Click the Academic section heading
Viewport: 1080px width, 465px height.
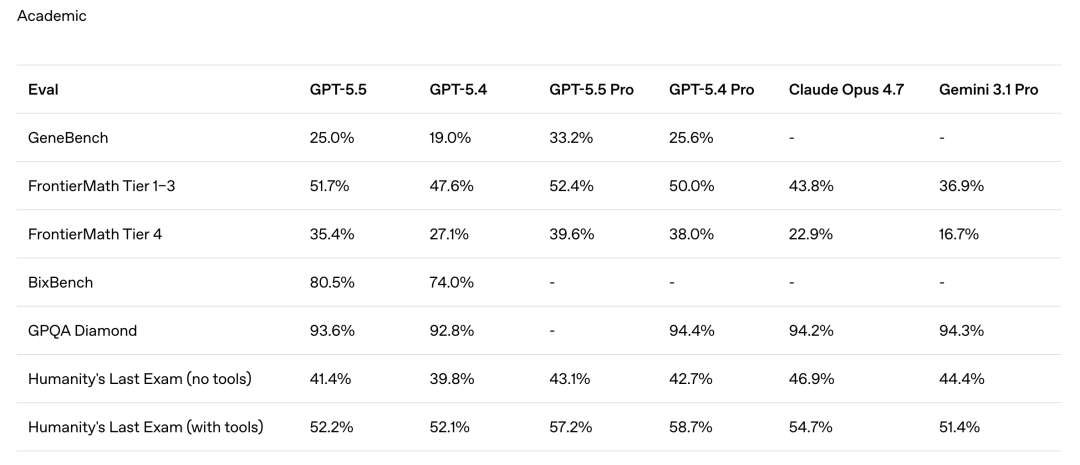[x=52, y=16]
